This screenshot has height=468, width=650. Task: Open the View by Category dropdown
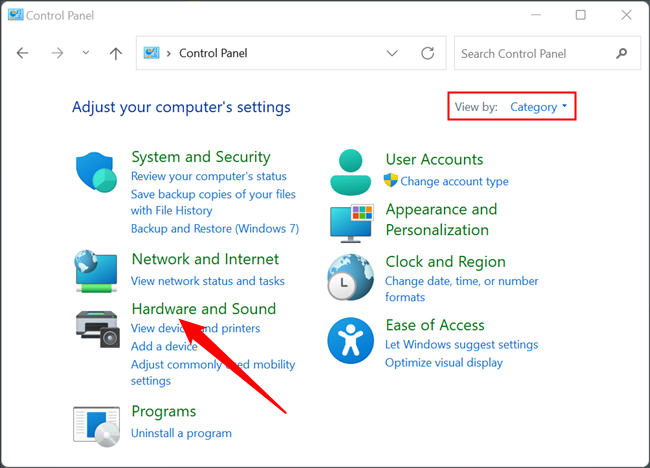click(x=539, y=107)
